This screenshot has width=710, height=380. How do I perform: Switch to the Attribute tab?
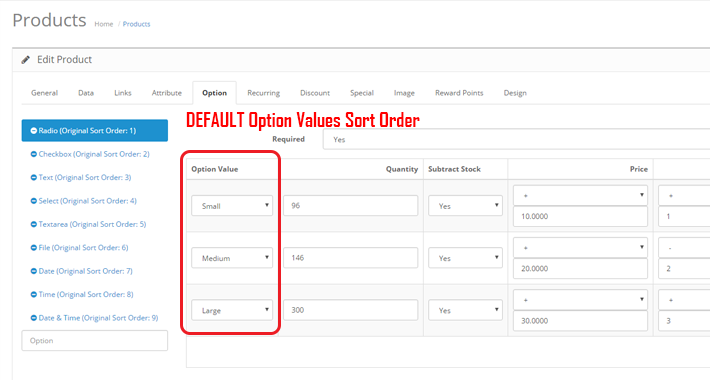(167, 93)
